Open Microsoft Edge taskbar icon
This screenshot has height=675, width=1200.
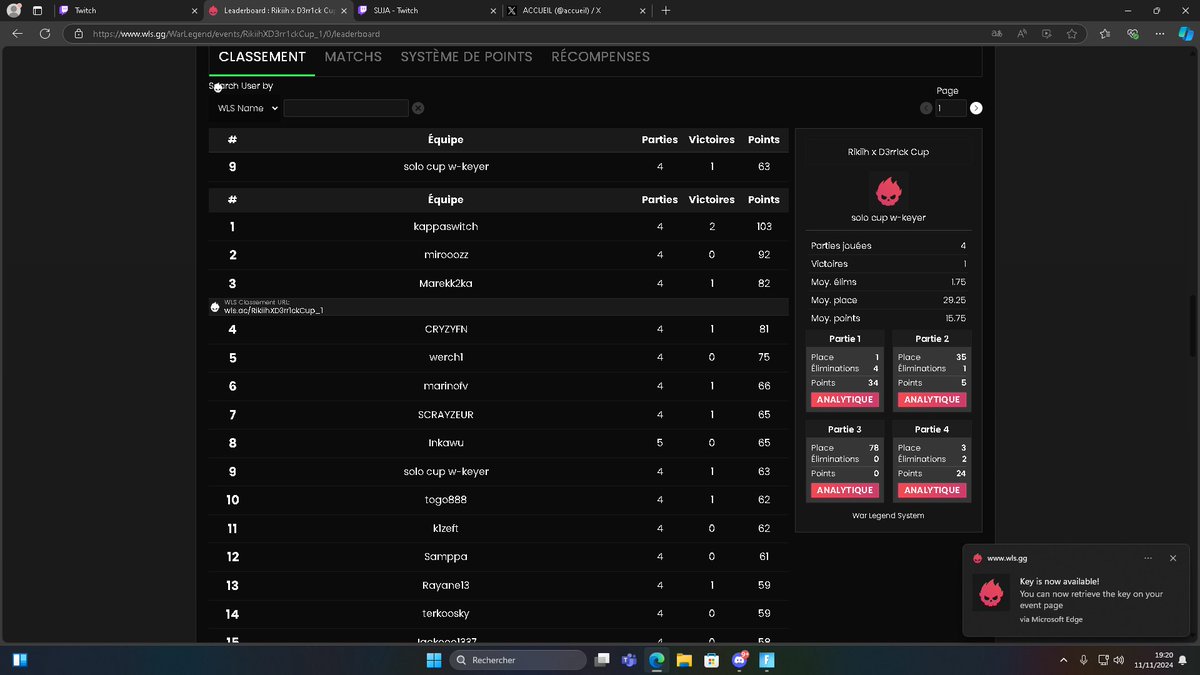coord(657,660)
